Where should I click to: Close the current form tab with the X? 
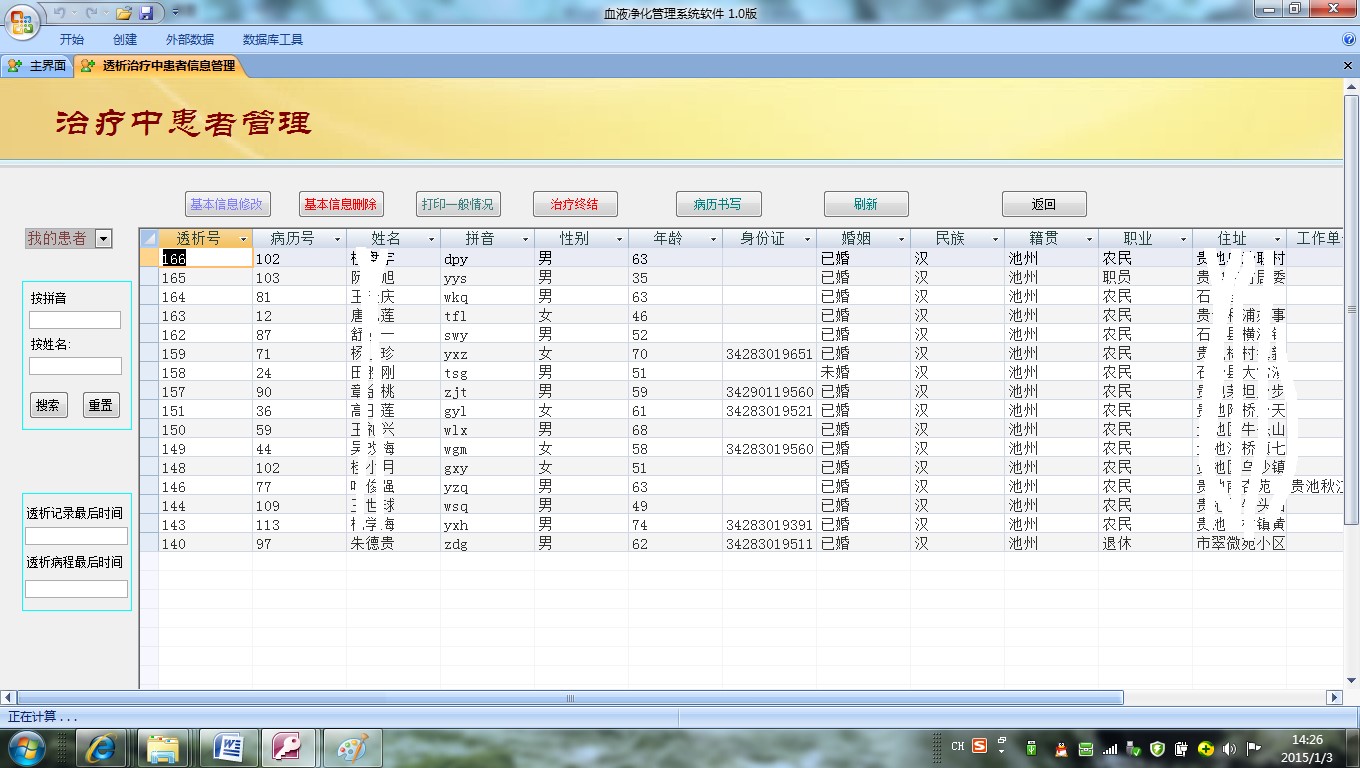click(1348, 66)
